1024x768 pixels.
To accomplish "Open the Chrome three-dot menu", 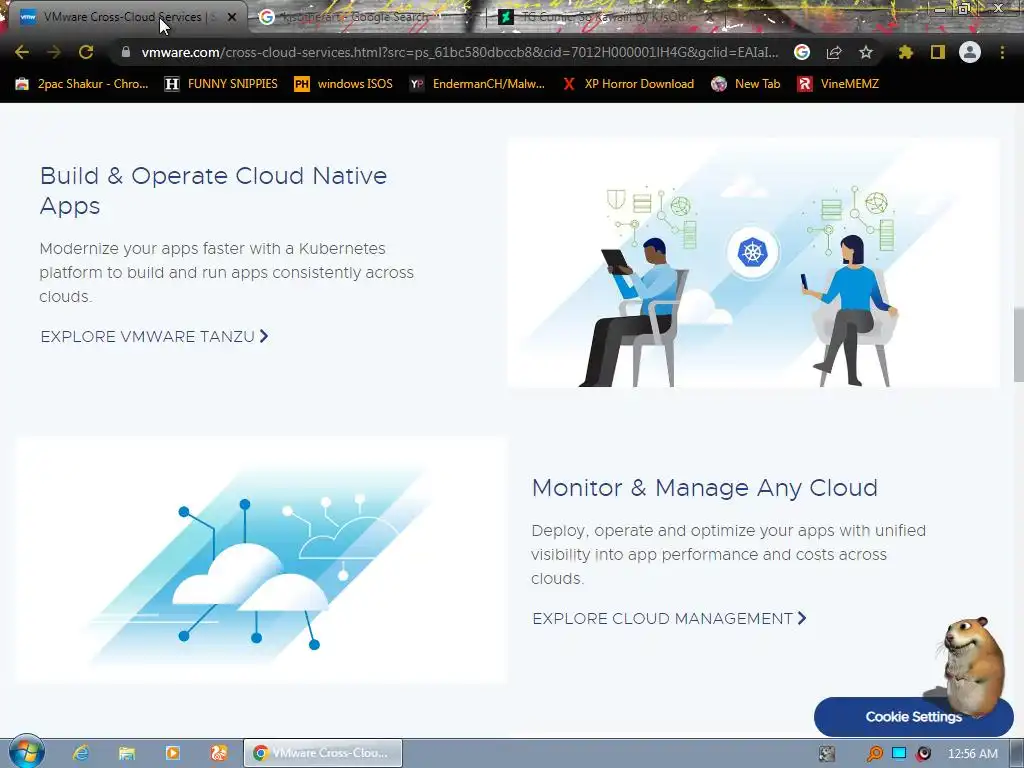I will [1002, 52].
